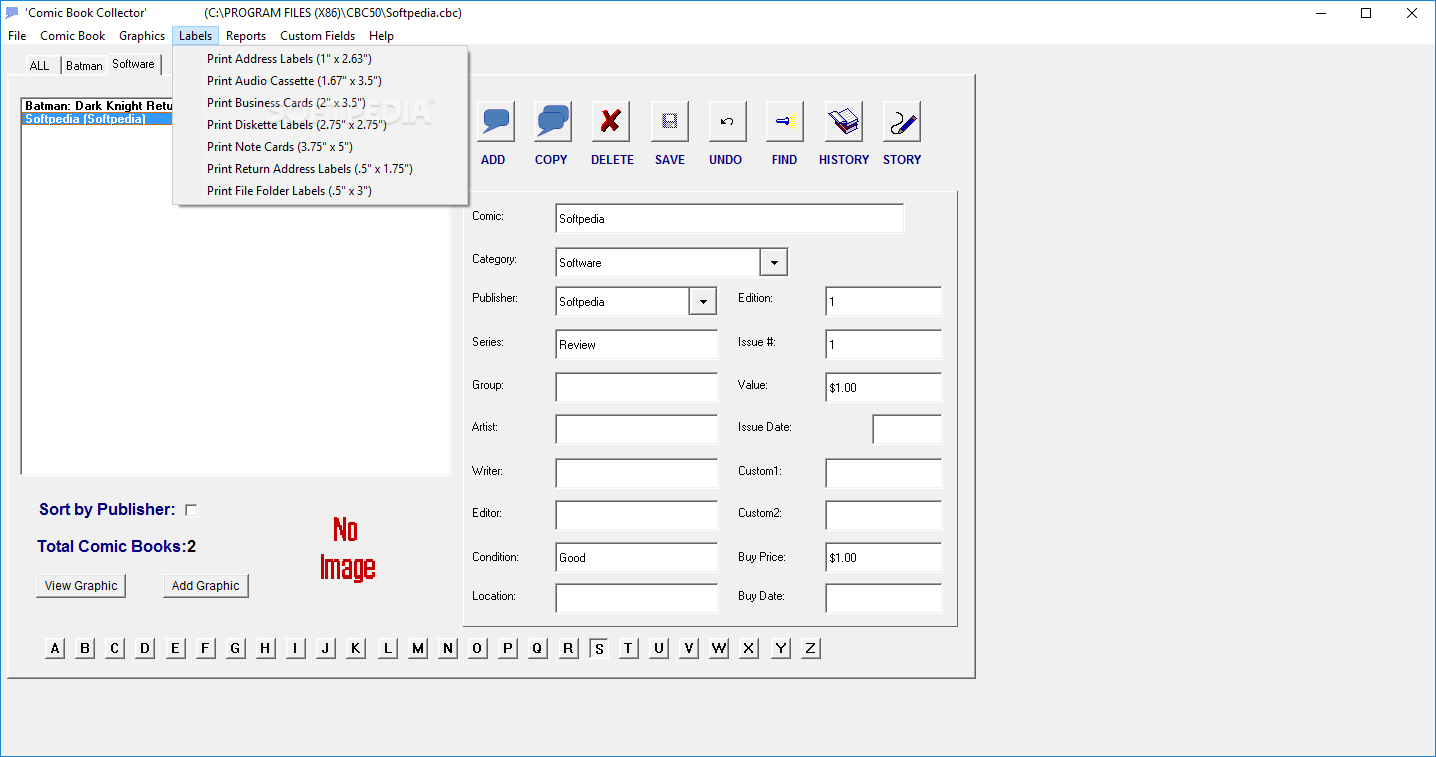This screenshot has height=757, width=1436.
Task: Filter by letter Z button
Action: 811,649
